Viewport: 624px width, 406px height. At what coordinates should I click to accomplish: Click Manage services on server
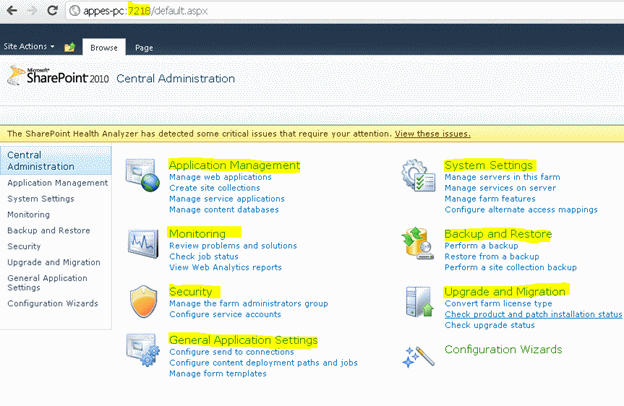(500, 188)
